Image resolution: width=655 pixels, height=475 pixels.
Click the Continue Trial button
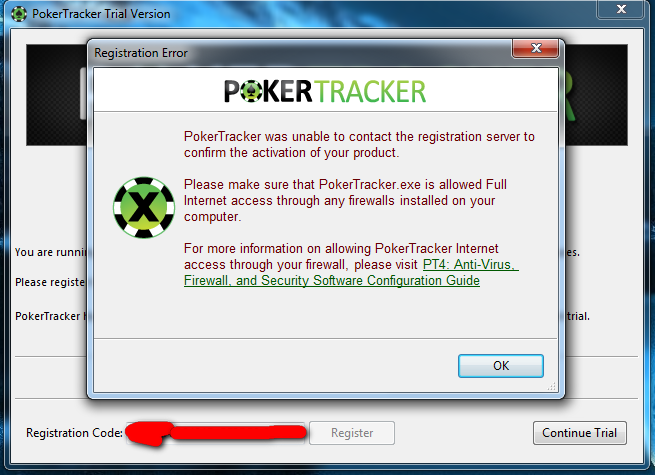(579, 433)
